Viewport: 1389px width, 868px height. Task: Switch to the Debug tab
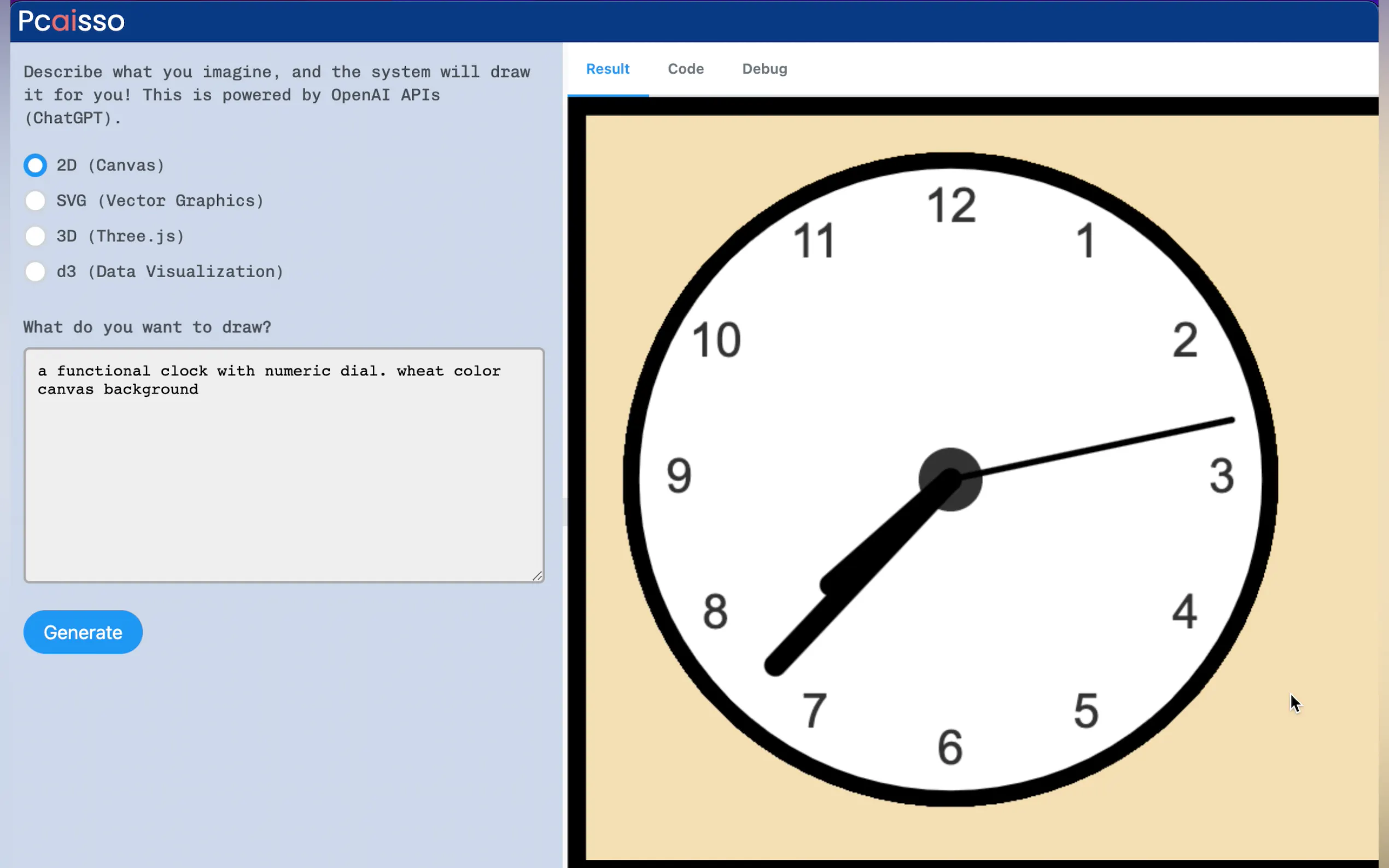tap(764, 69)
